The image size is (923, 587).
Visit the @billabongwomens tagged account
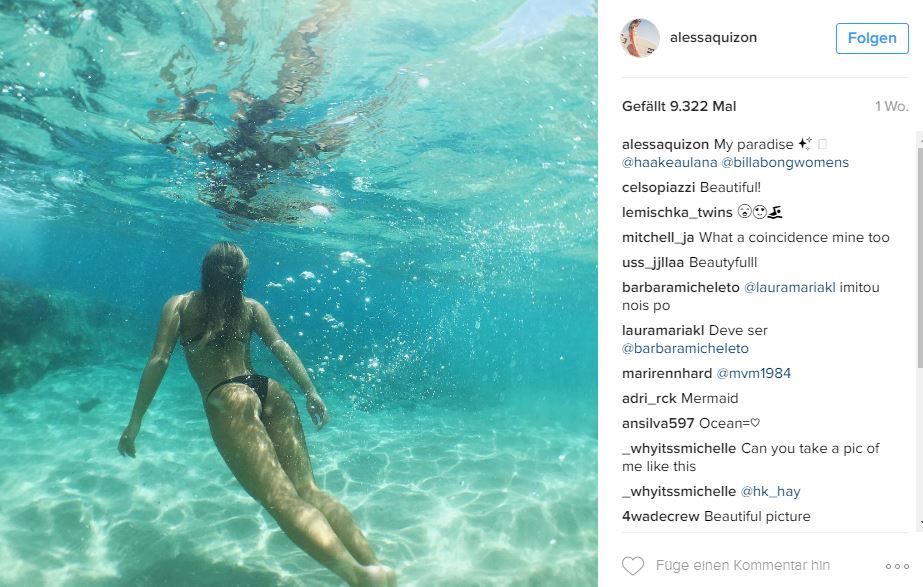coord(785,162)
